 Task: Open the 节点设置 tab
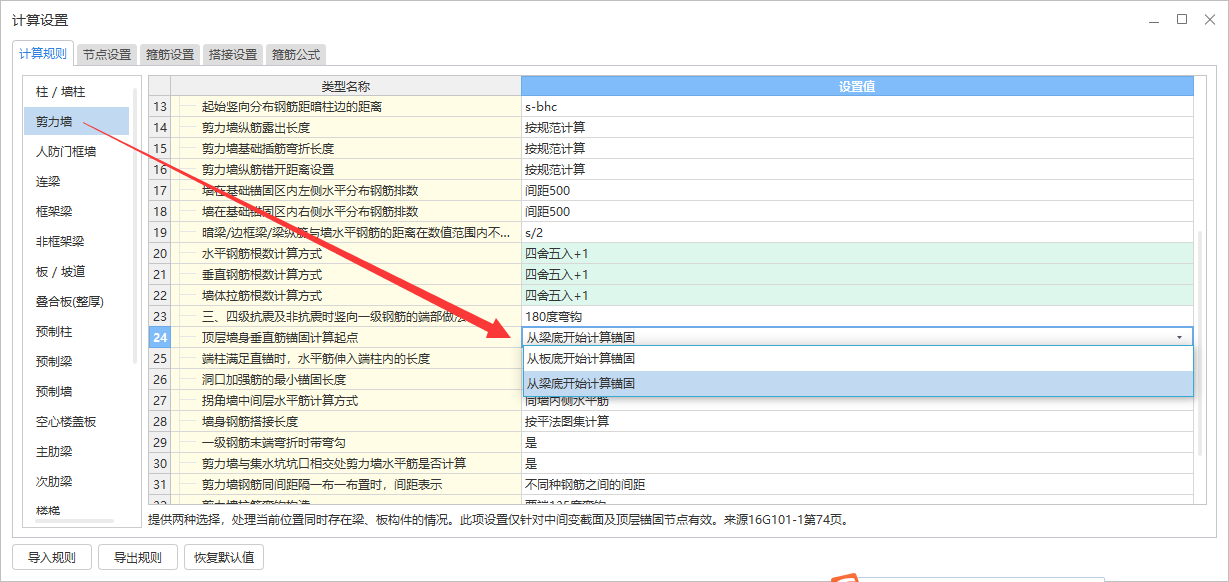tap(107, 55)
